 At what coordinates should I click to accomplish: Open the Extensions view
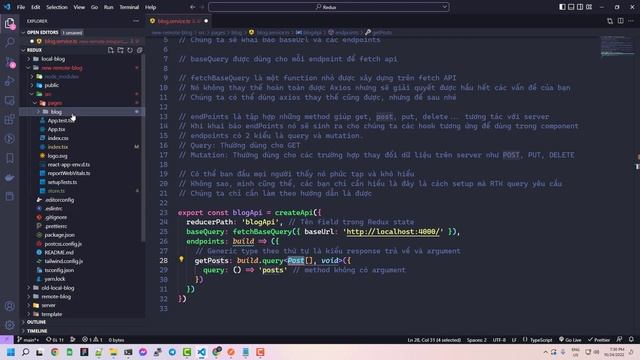[x=10, y=119]
